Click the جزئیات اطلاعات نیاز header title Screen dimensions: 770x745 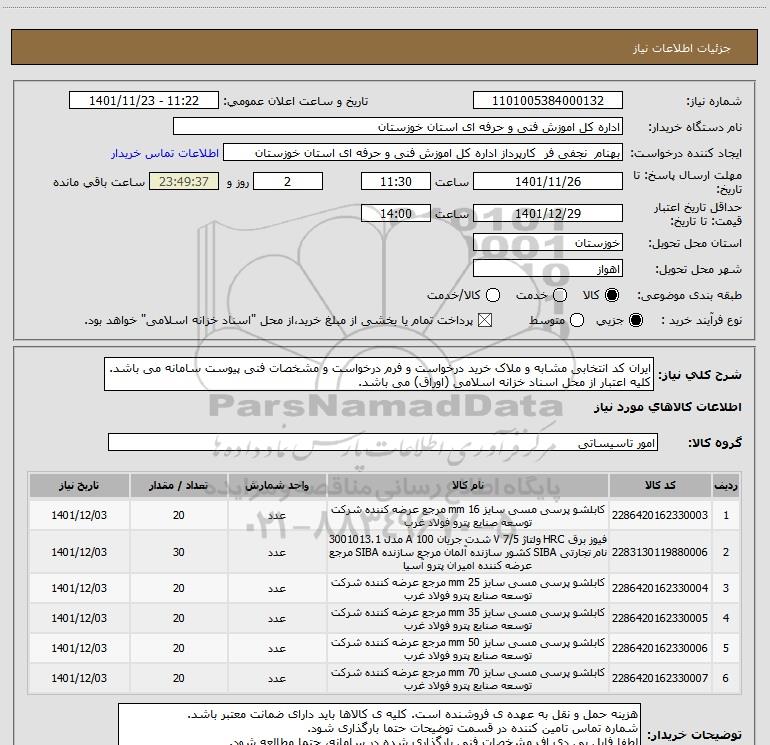click(x=681, y=48)
